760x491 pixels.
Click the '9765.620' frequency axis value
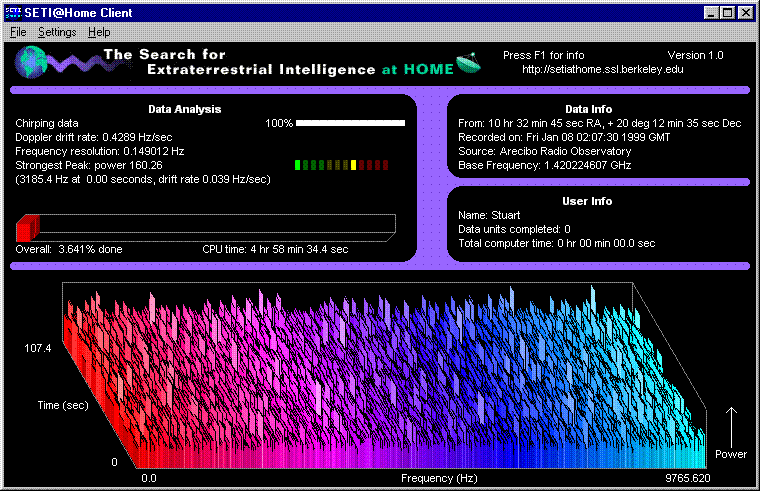click(687, 478)
